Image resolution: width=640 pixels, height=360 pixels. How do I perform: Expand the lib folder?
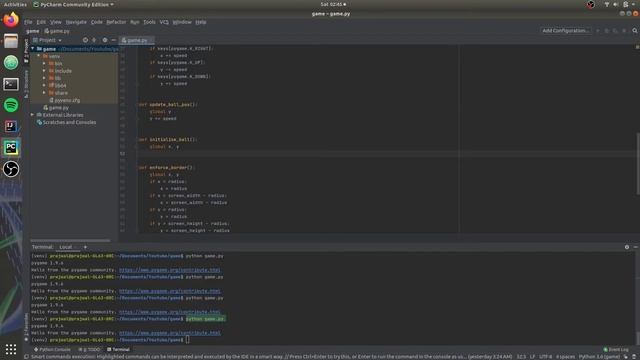[x=44, y=78]
